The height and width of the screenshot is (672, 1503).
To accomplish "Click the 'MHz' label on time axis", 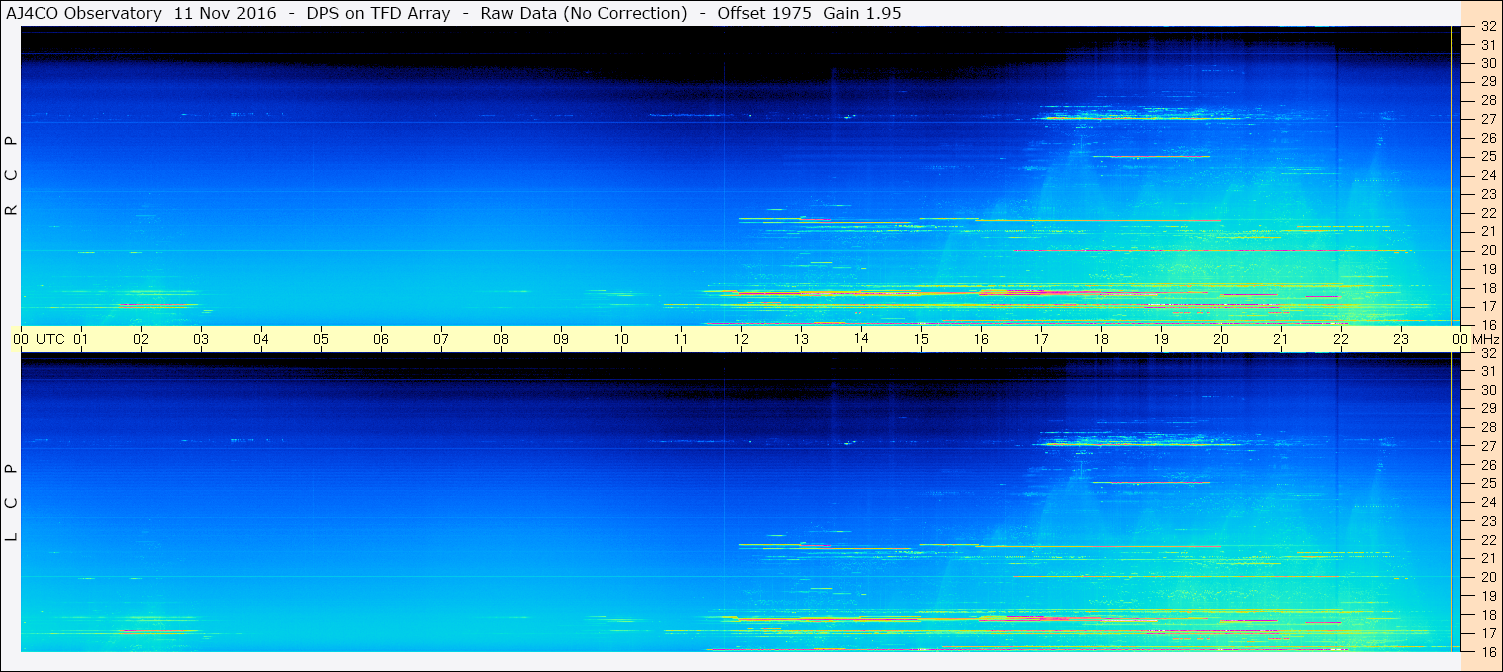I will [1485, 339].
